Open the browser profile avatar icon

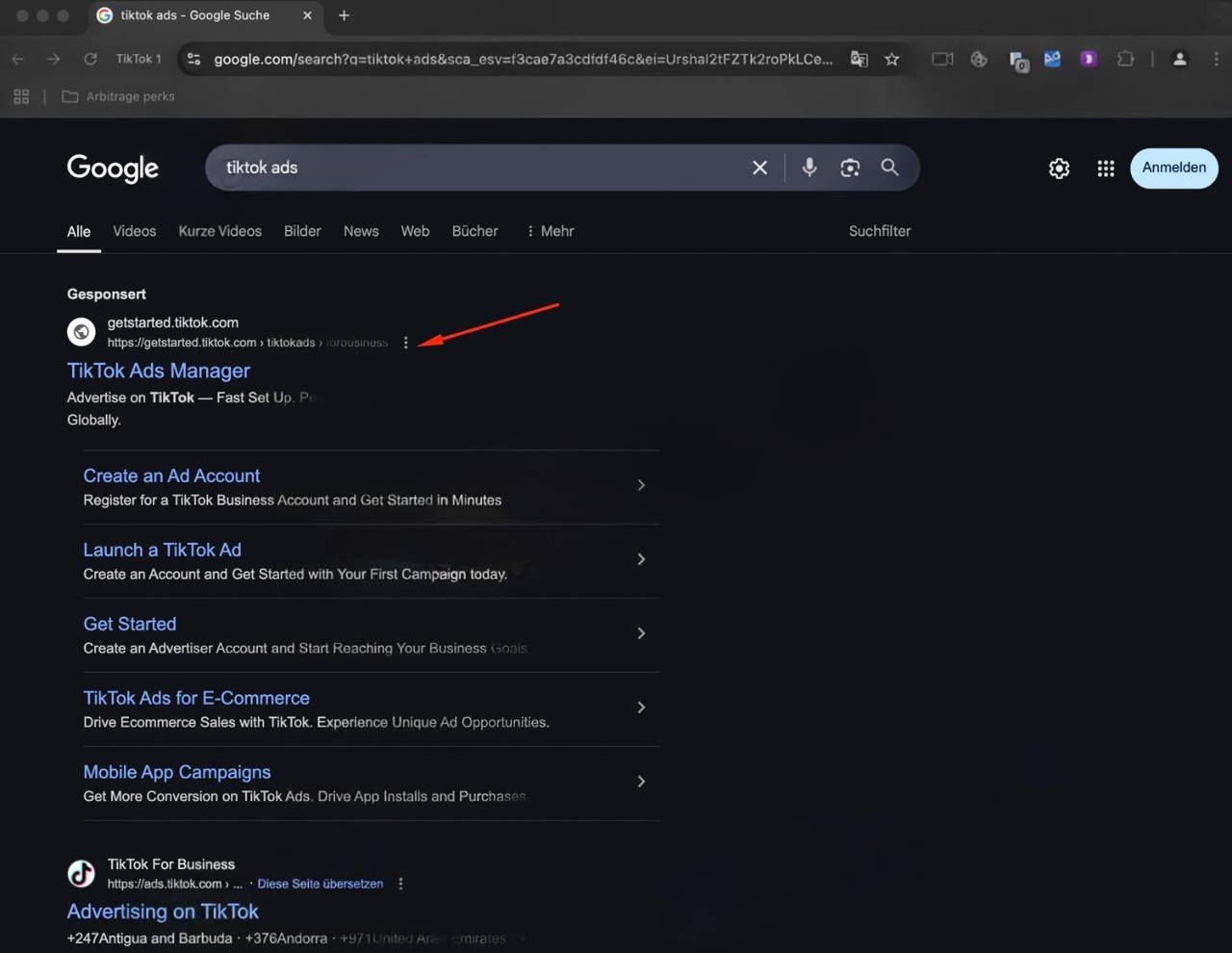pos(1179,60)
